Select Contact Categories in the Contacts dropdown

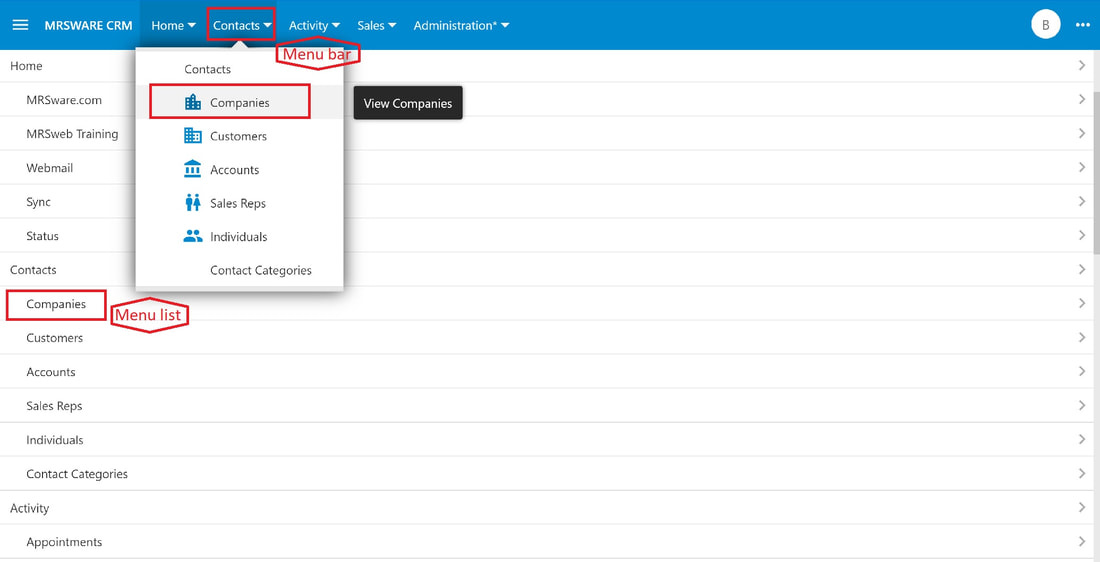point(239,270)
